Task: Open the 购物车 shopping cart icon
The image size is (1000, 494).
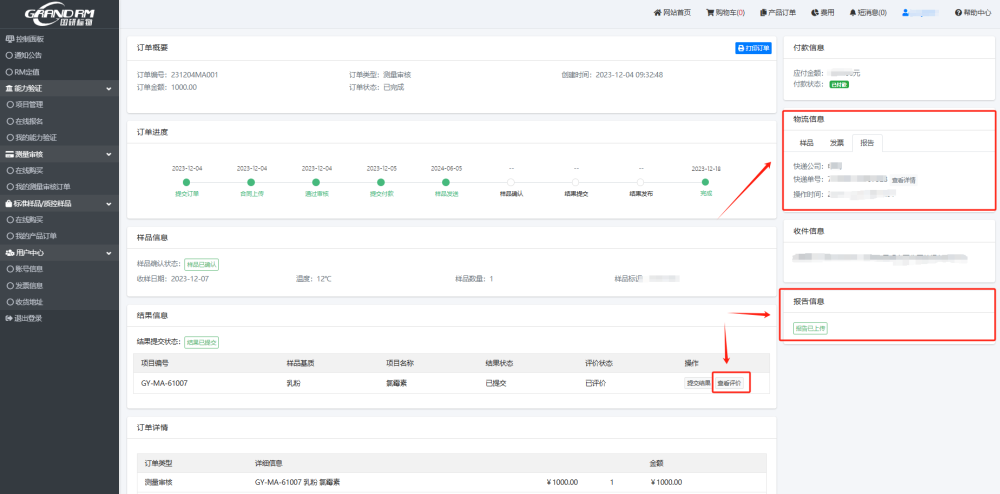Action: [x=710, y=13]
